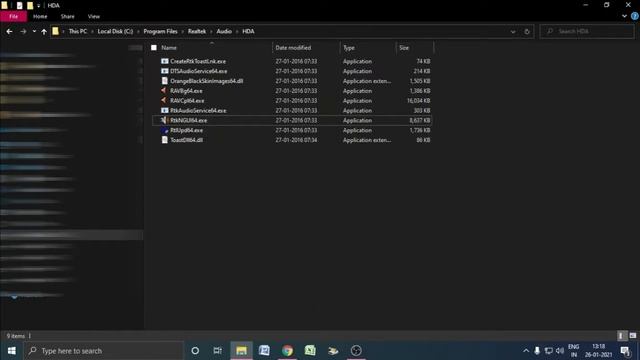Open the View ribbon tab

(93, 16)
